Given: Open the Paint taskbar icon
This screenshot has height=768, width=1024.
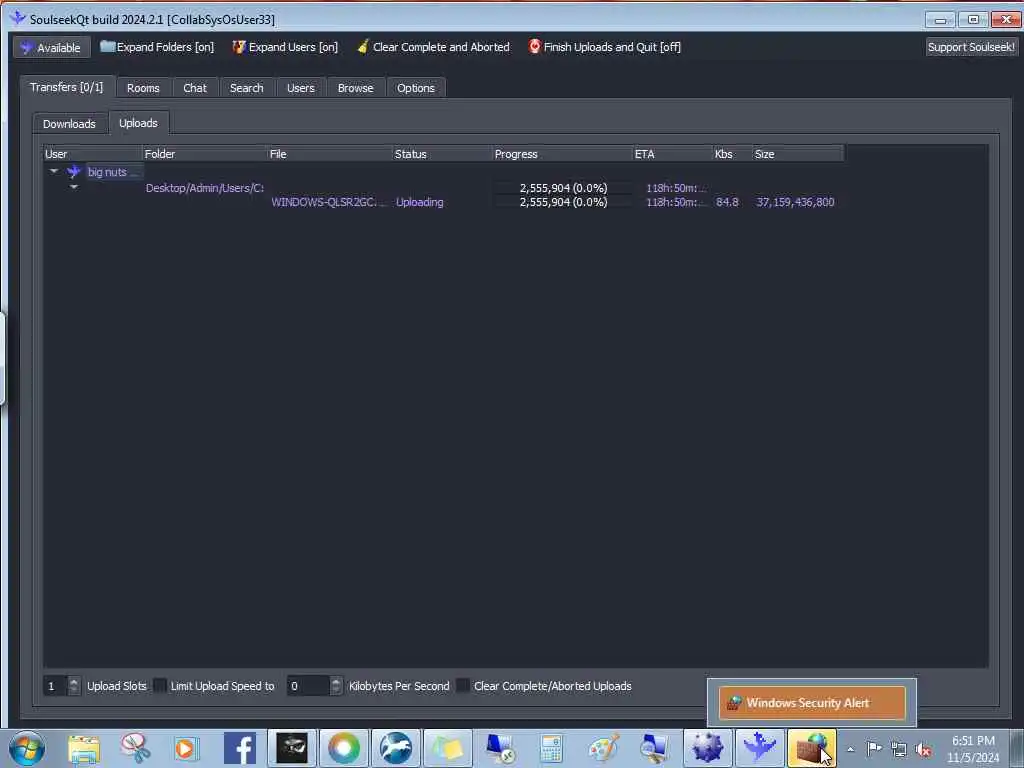Looking at the screenshot, I should pos(603,748).
